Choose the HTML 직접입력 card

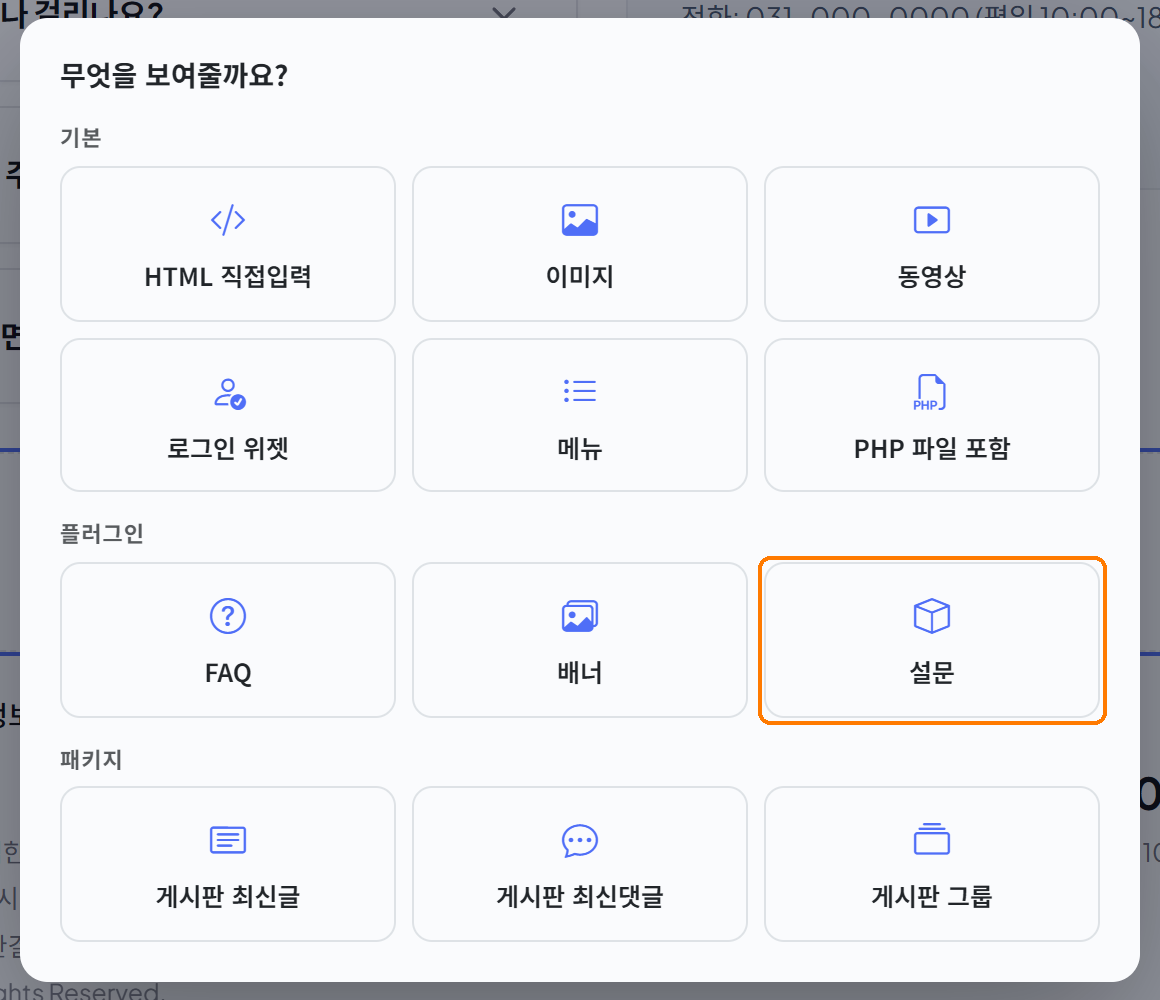click(x=228, y=244)
